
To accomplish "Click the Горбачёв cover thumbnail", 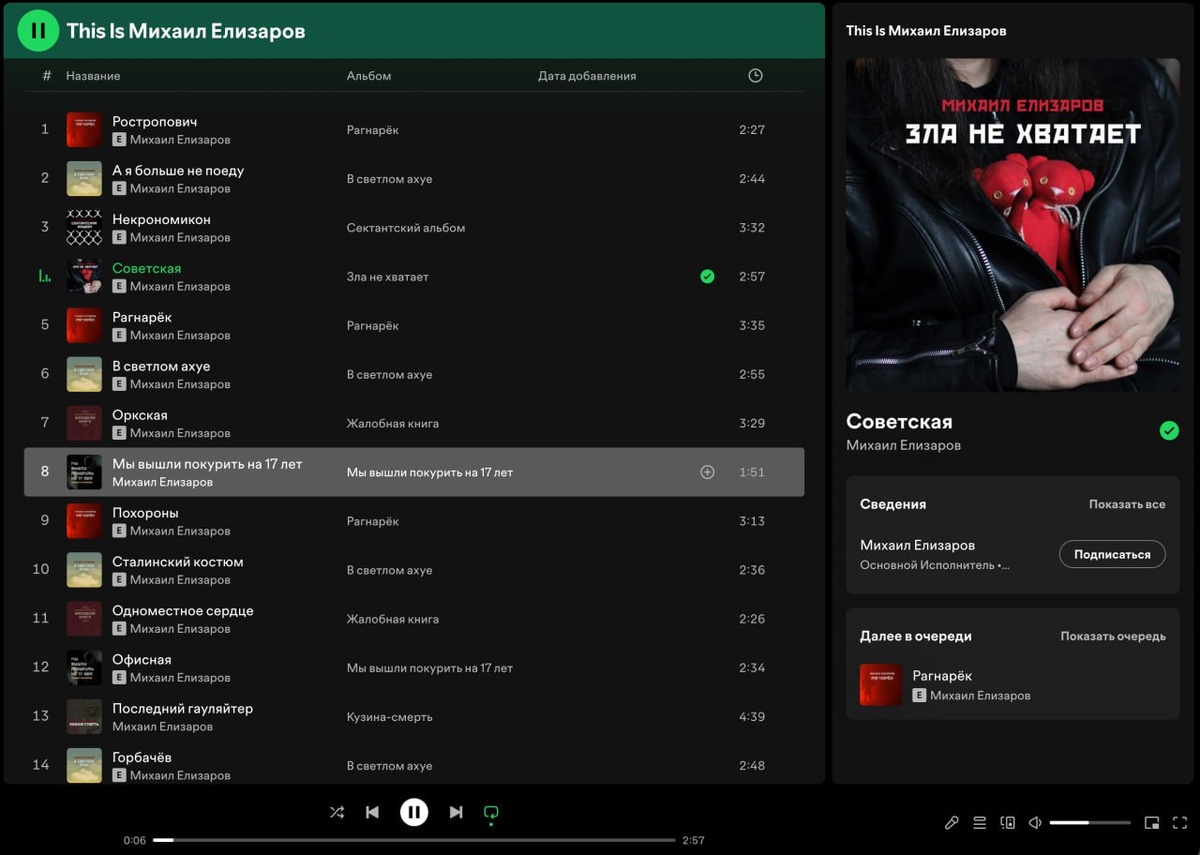I will pos(84,766).
